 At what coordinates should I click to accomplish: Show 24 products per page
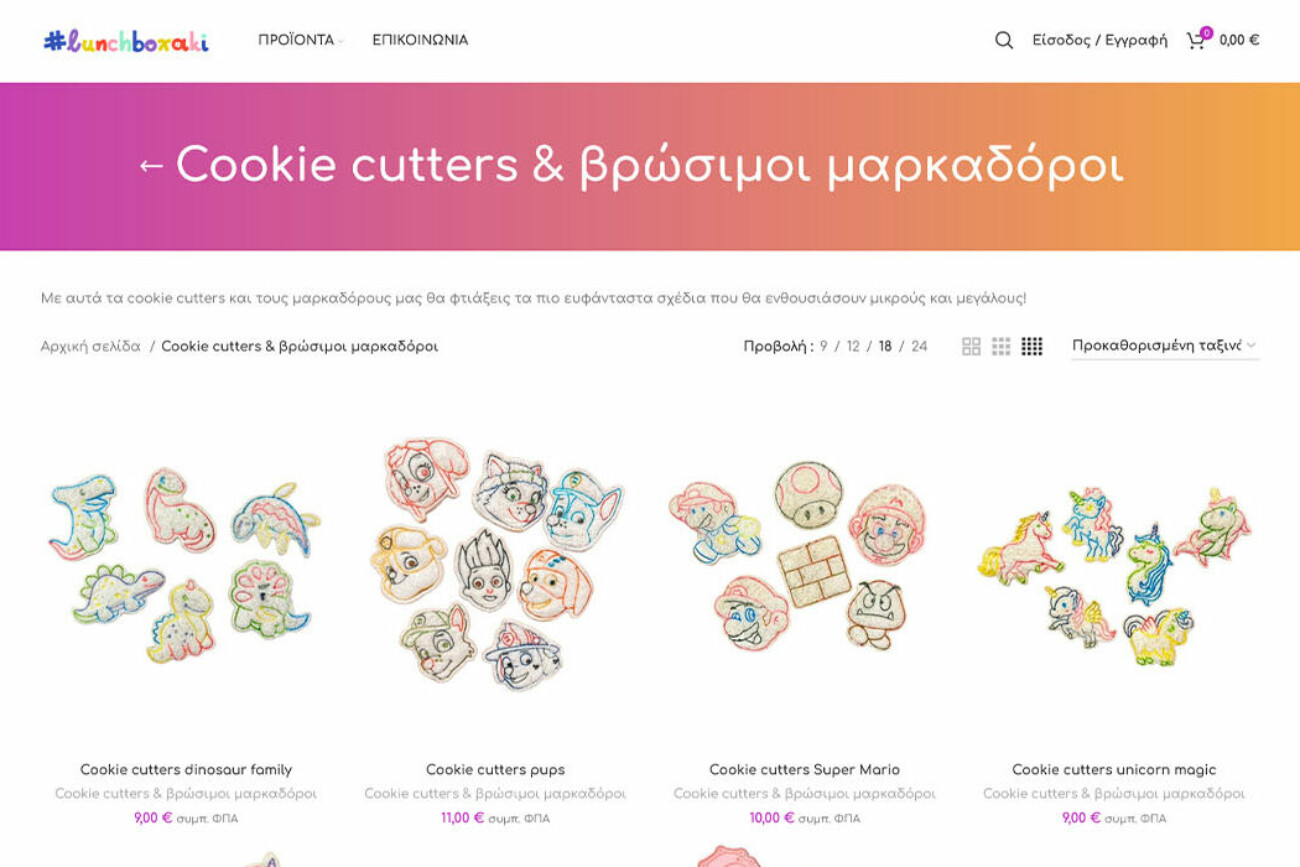[x=919, y=347]
